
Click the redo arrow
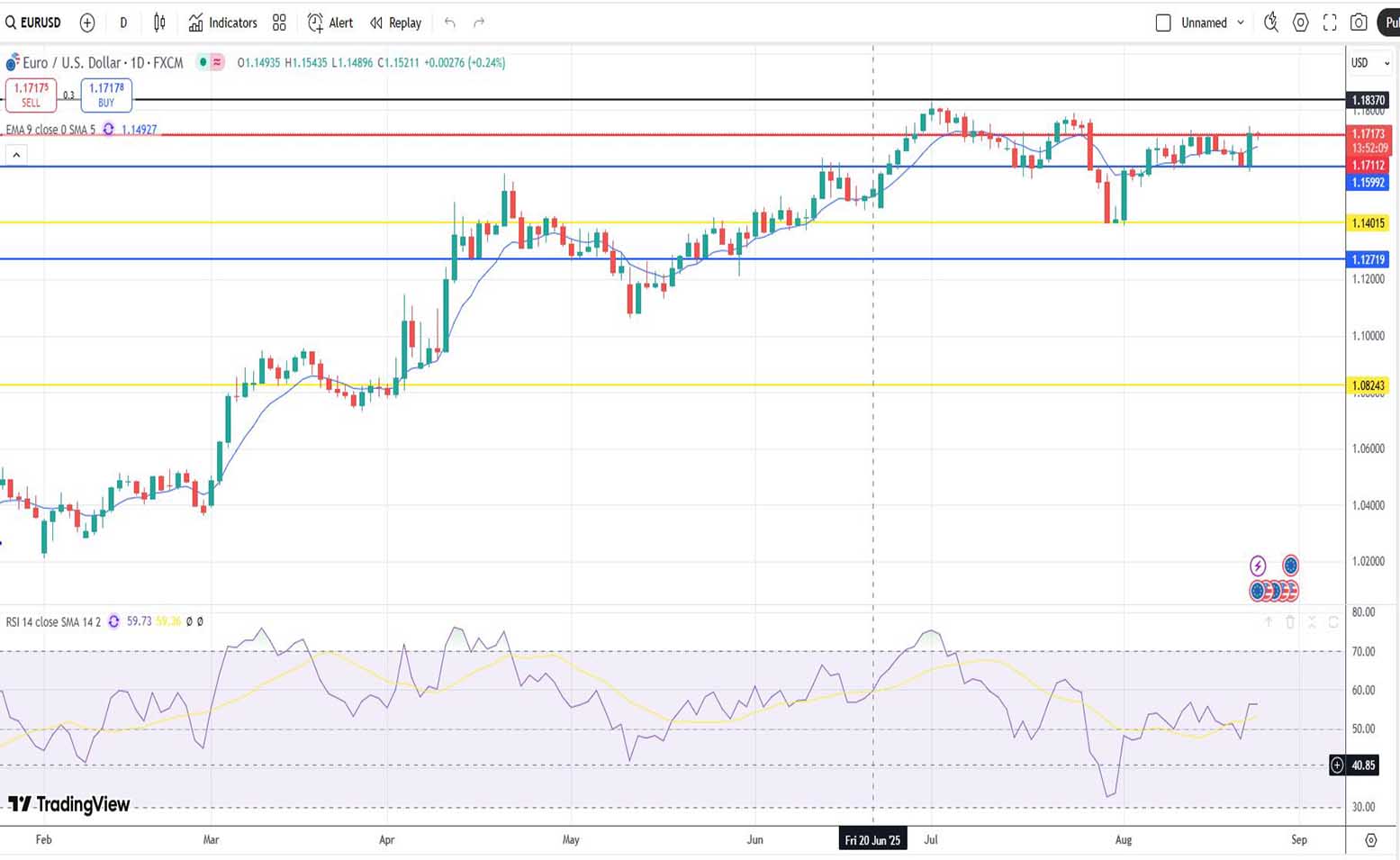coord(479,23)
